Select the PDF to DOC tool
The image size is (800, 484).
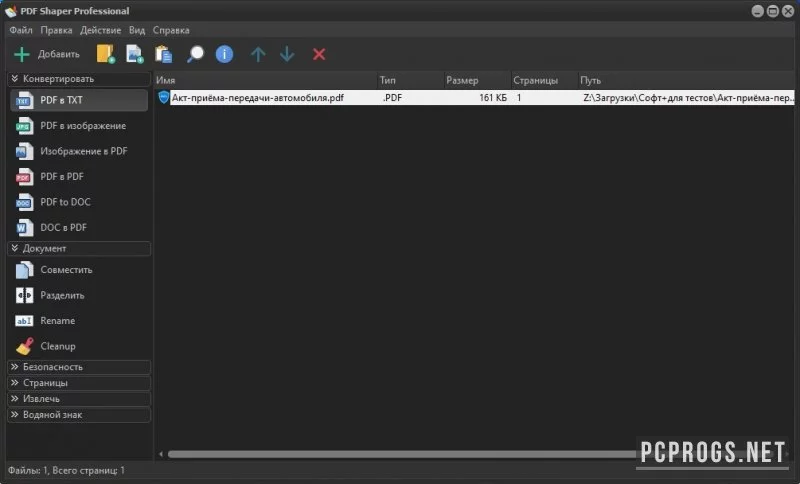pyautogui.click(x=79, y=202)
